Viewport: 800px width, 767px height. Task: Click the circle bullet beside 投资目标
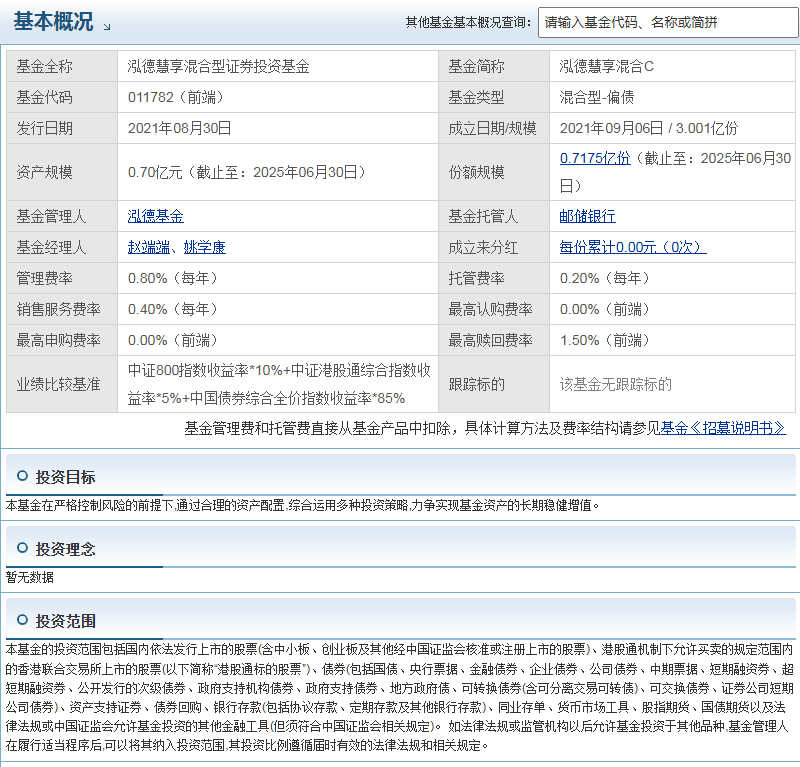coord(22,476)
